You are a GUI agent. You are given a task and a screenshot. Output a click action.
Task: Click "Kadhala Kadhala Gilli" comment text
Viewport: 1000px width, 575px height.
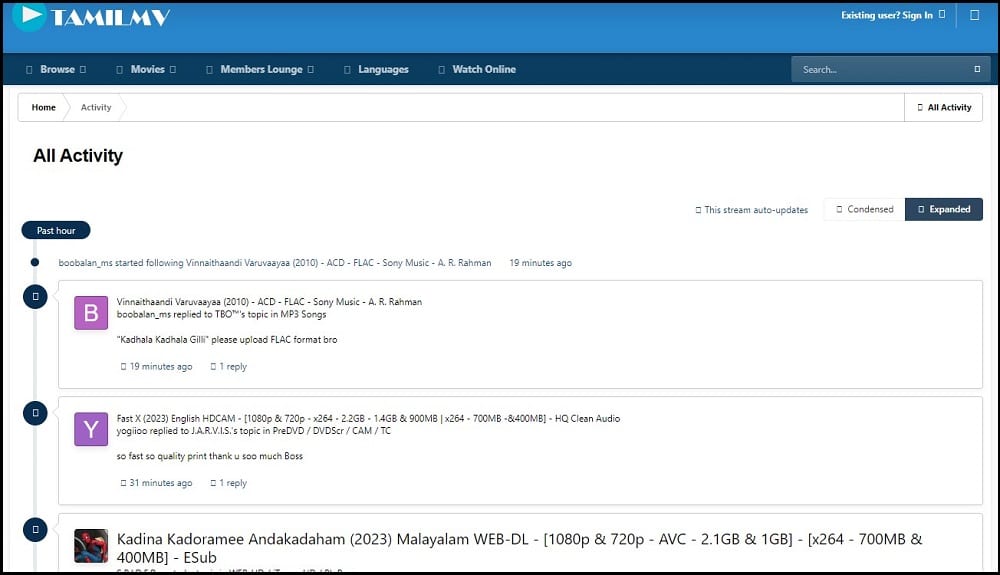[227, 340]
